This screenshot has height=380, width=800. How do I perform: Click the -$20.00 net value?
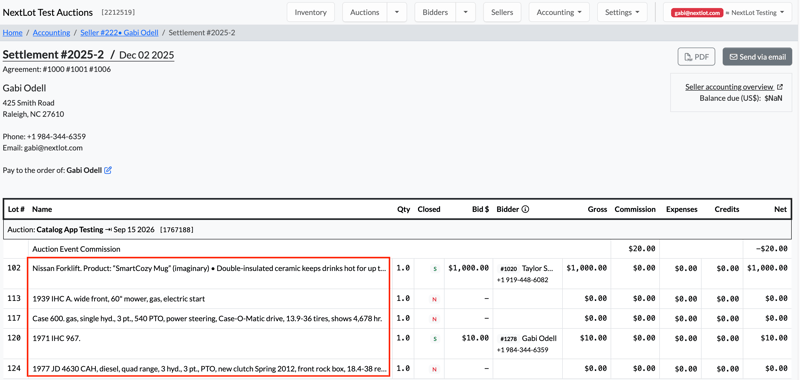pos(772,249)
